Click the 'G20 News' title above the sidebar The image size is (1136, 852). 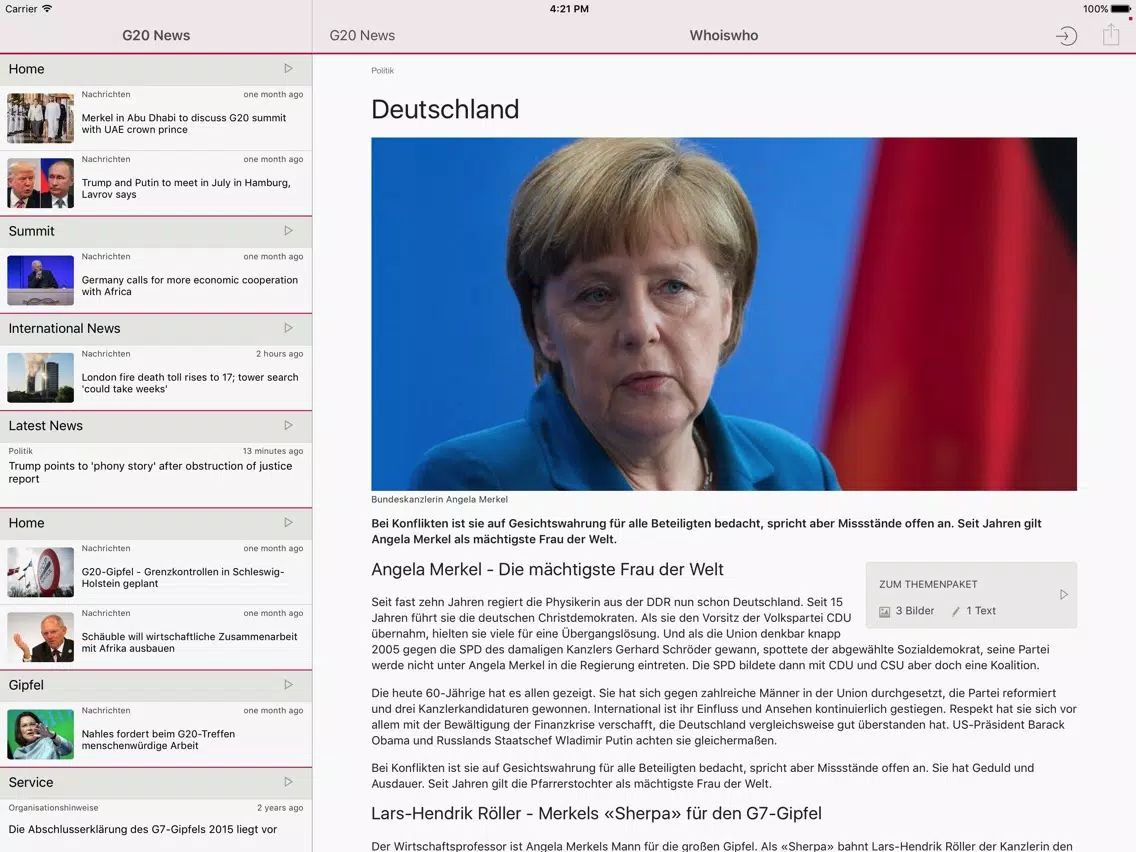coord(156,36)
